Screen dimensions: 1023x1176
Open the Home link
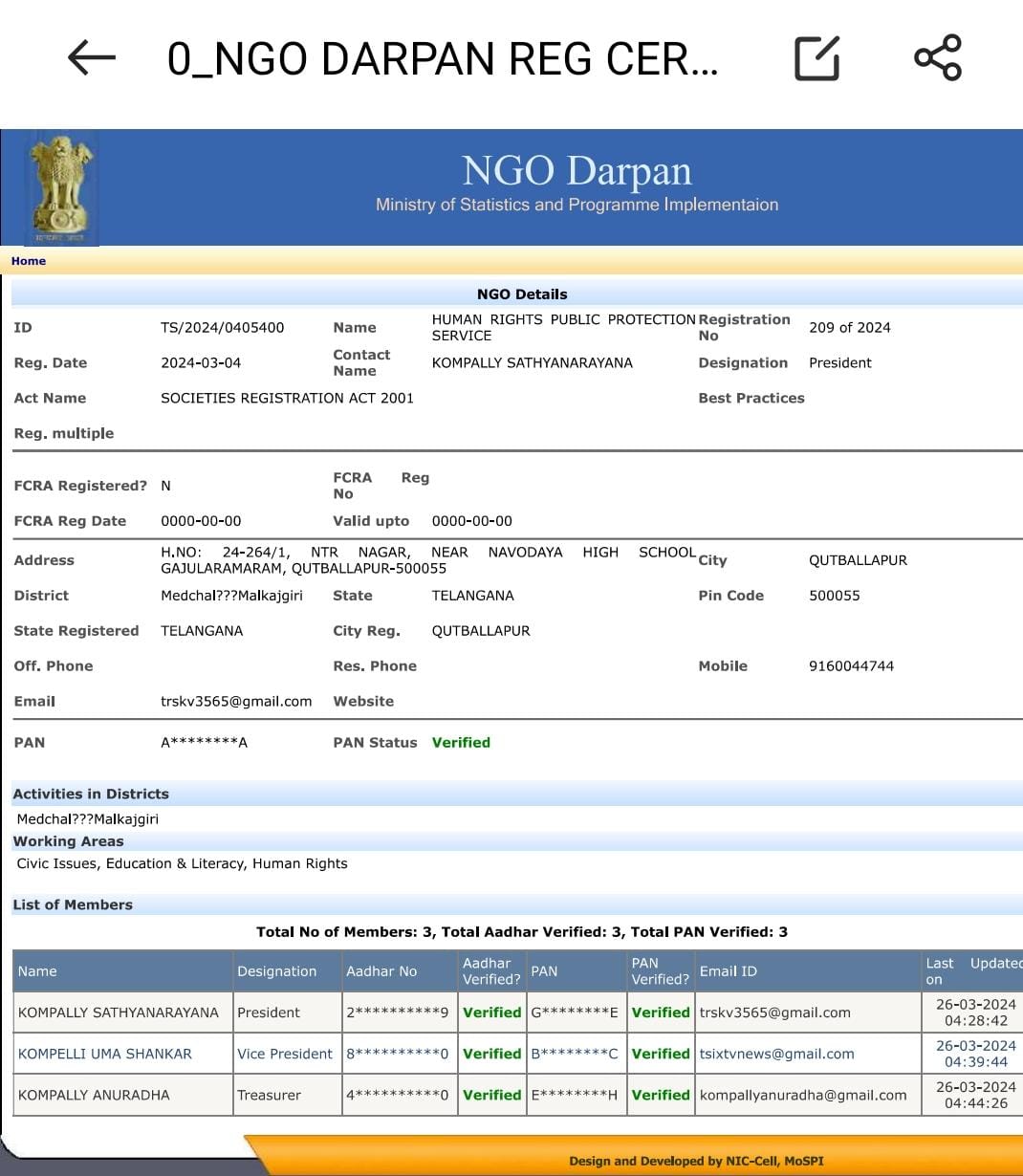tap(29, 261)
